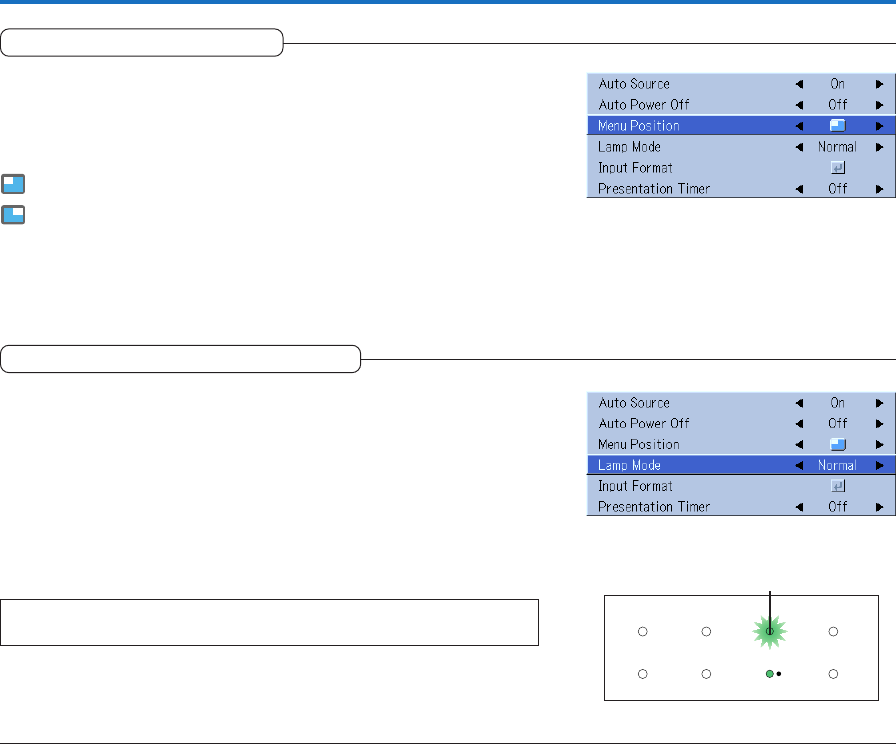Image resolution: width=896 pixels, height=744 pixels.
Task: Click the upper-left menu position icon beside the page text
Action: (14, 184)
